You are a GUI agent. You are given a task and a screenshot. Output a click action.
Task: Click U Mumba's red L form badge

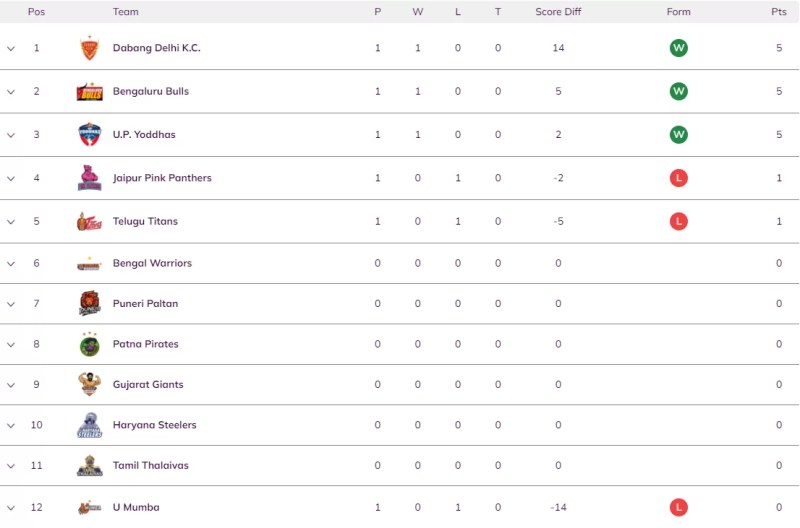[679, 507]
